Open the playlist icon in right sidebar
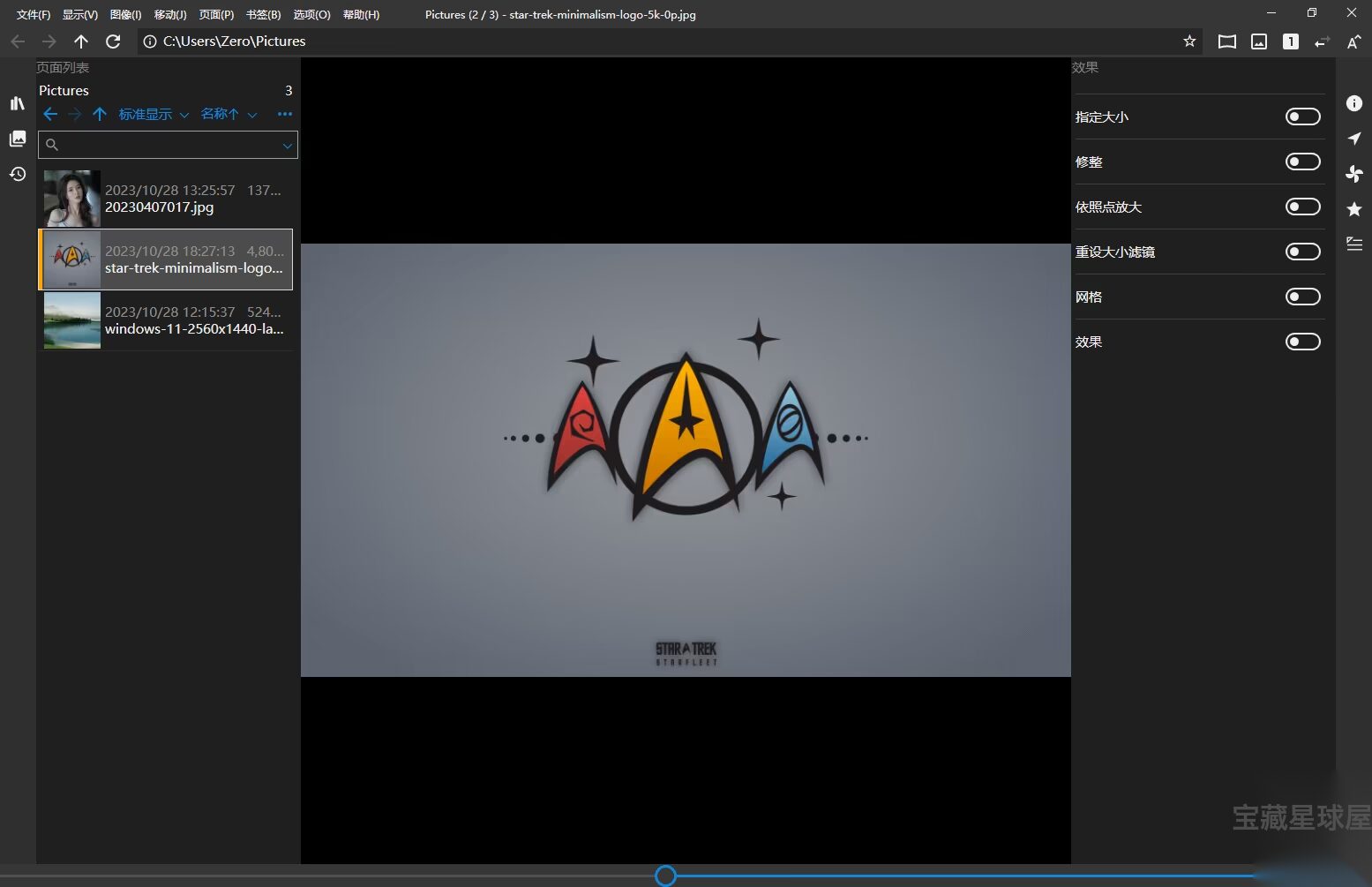The width and height of the screenshot is (1372, 887). [1354, 244]
